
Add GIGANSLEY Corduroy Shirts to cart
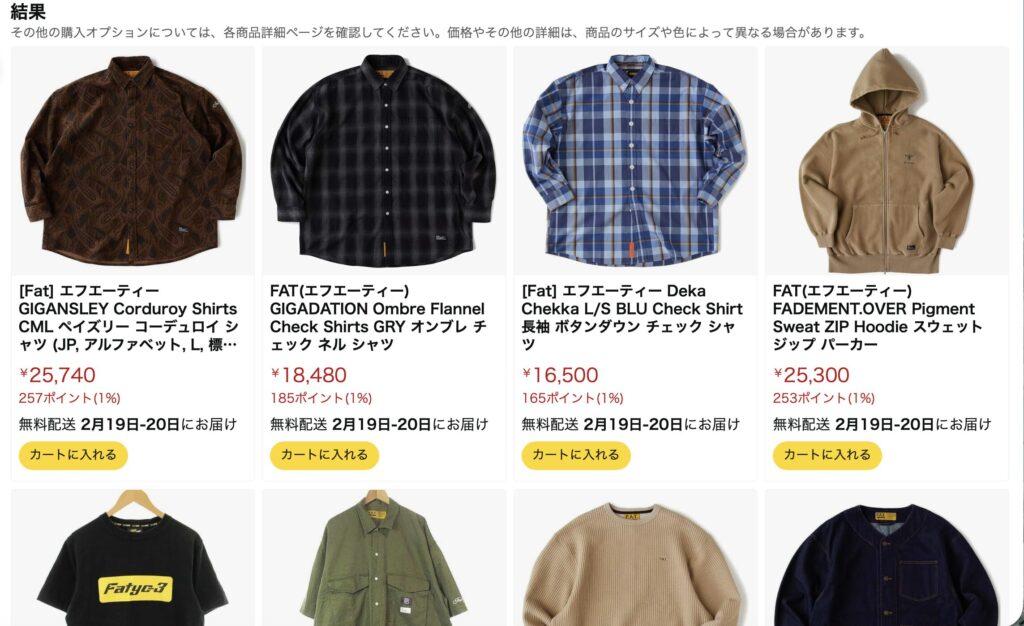pyautogui.click(x=73, y=455)
